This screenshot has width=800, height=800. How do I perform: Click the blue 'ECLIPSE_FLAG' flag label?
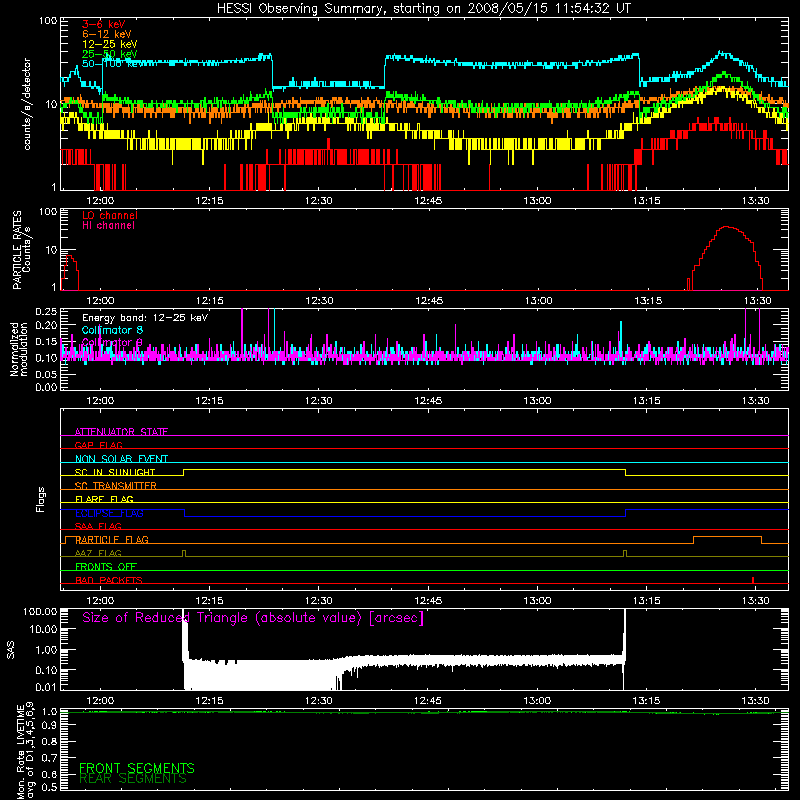pyautogui.click(x=109, y=513)
